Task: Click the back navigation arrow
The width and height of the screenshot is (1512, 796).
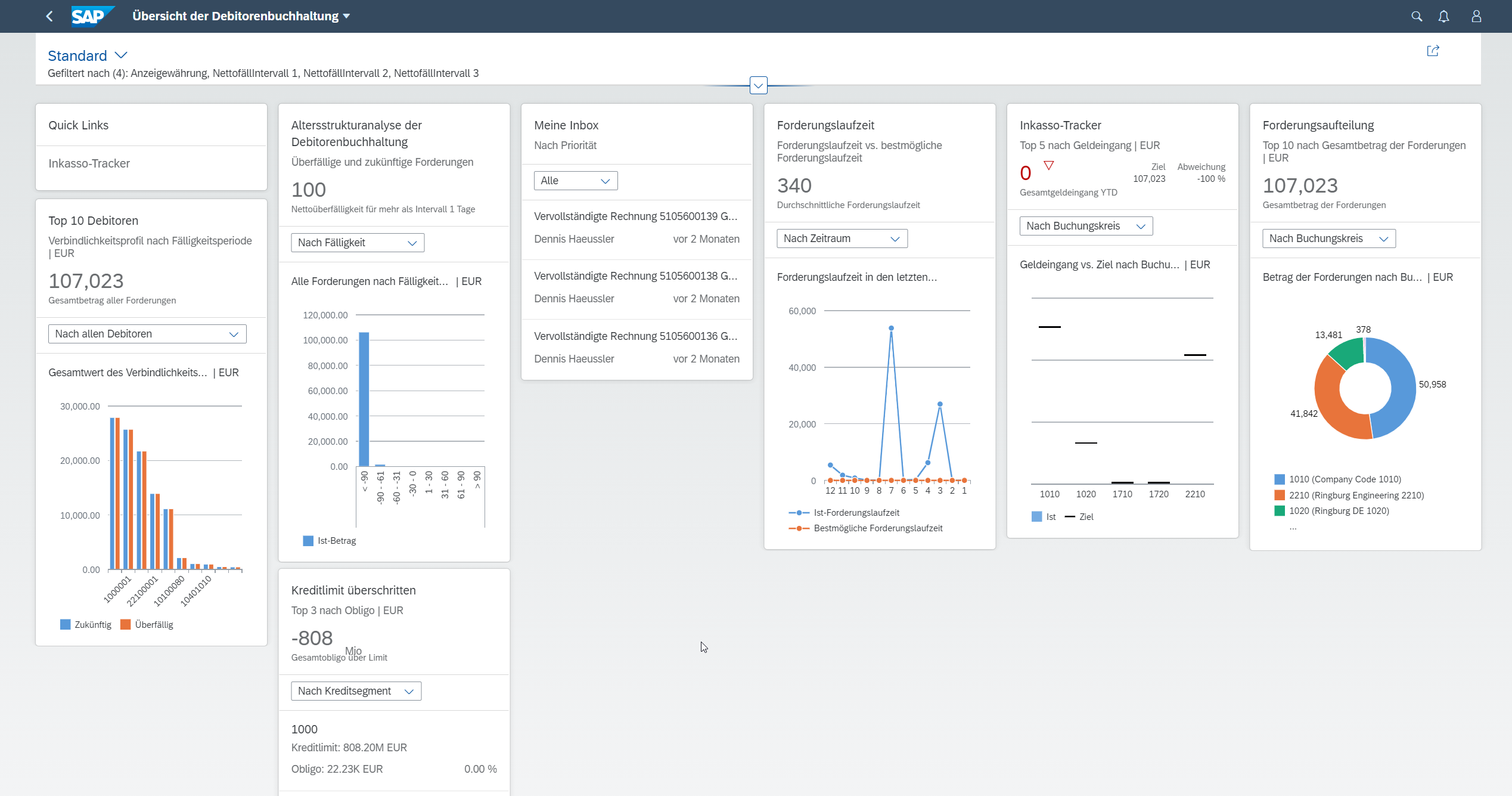Action: coord(49,16)
